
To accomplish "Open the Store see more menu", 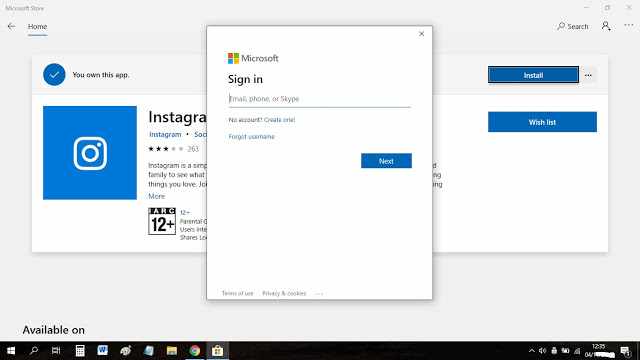I will pyautogui.click(x=629, y=26).
